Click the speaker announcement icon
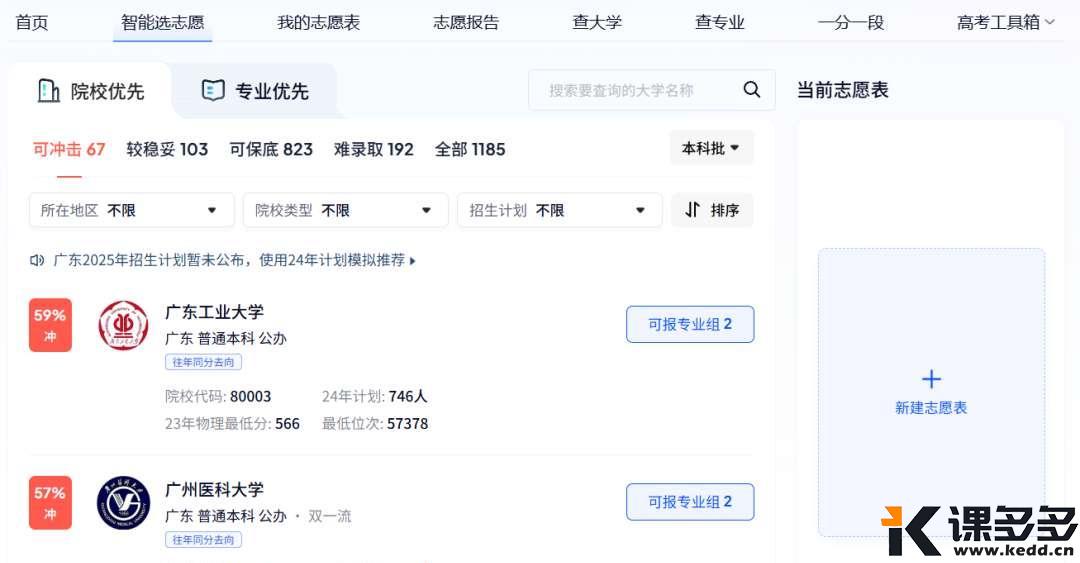1080x563 pixels. [38, 260]
